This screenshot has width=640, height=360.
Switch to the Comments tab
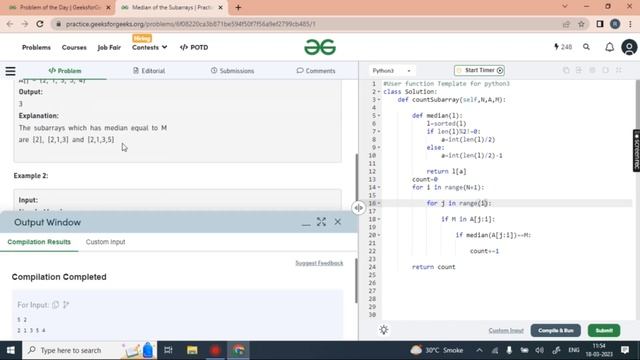click(316, 71)
